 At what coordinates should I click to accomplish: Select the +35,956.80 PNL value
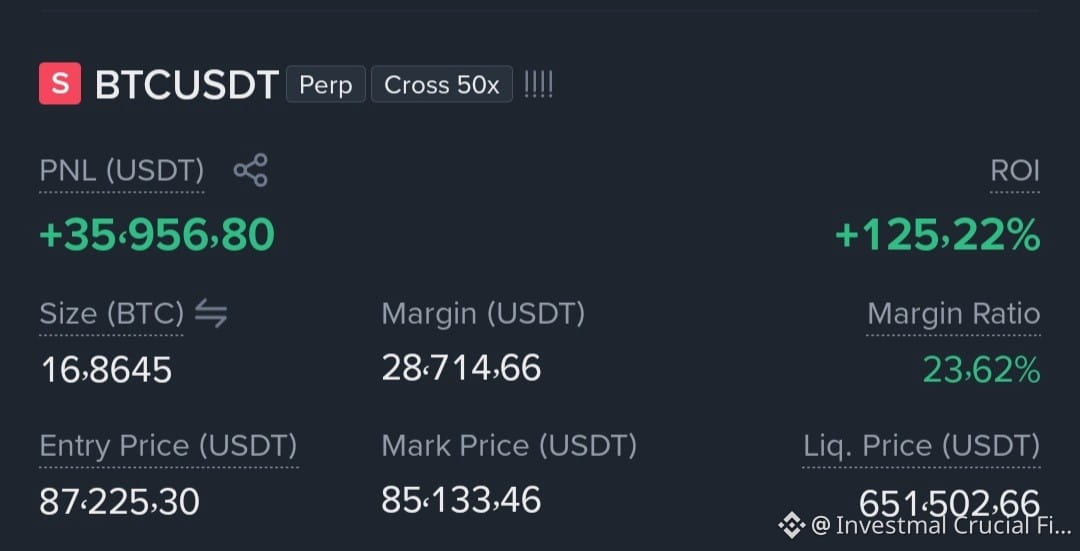(x=157, y=234)
